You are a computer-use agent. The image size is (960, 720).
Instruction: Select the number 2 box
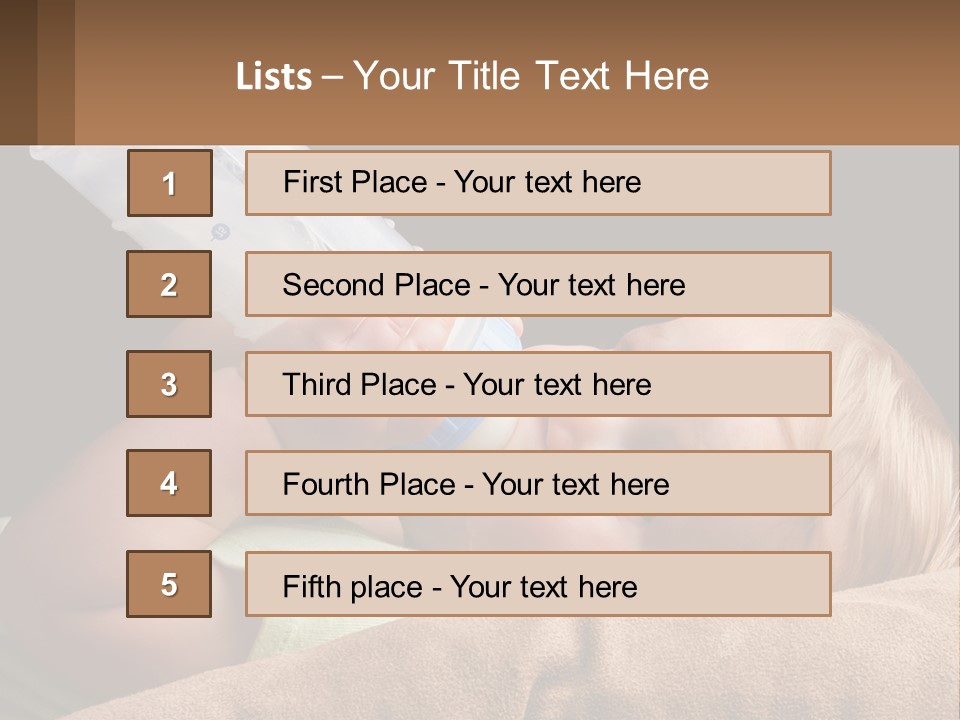169,284
